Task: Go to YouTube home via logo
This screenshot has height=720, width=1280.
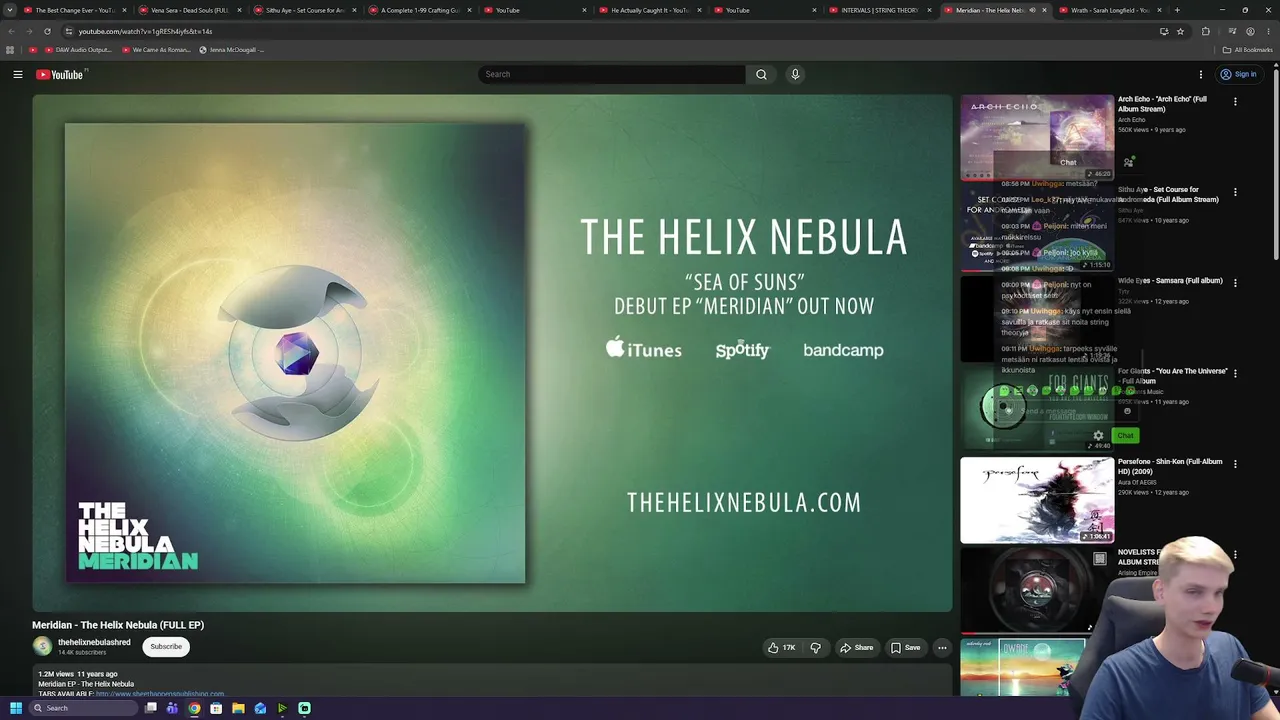Action: 60,74
